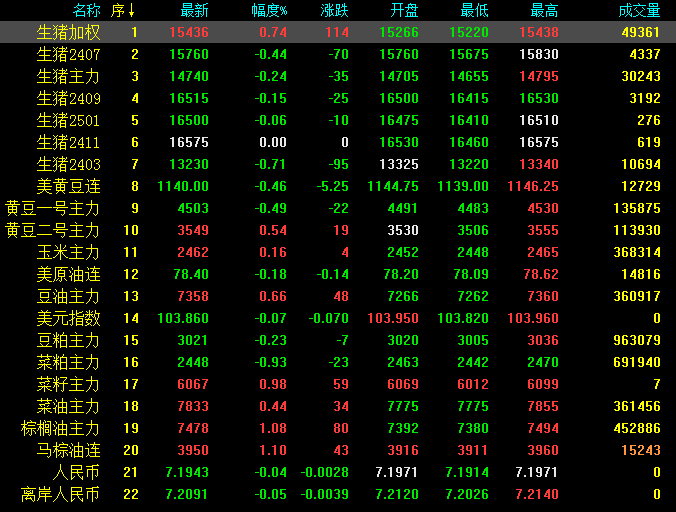Select the 生猪2407 contract
This screenshot has width=676, height=512.
[x=69, y=54]
